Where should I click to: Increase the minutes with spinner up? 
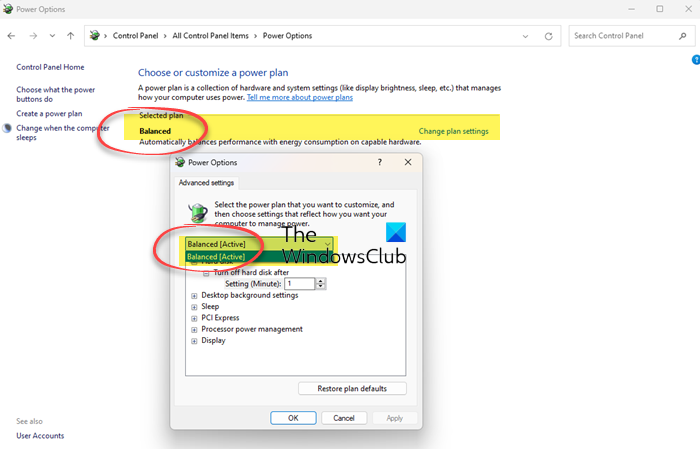(321, 281)
